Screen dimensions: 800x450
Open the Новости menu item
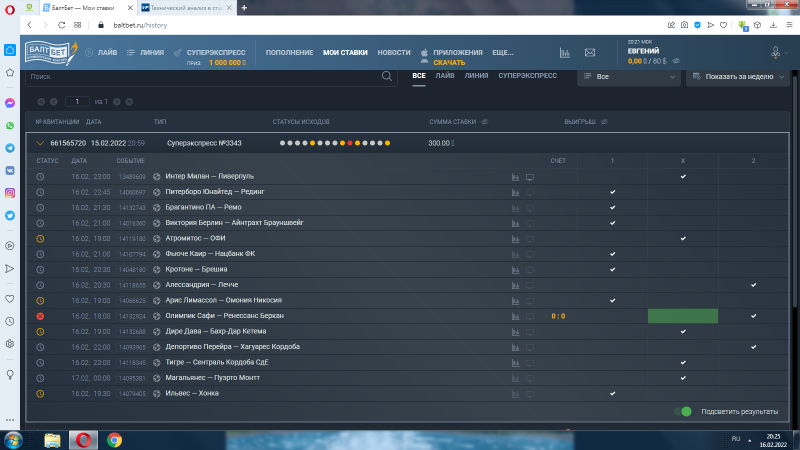coord(394,52)
